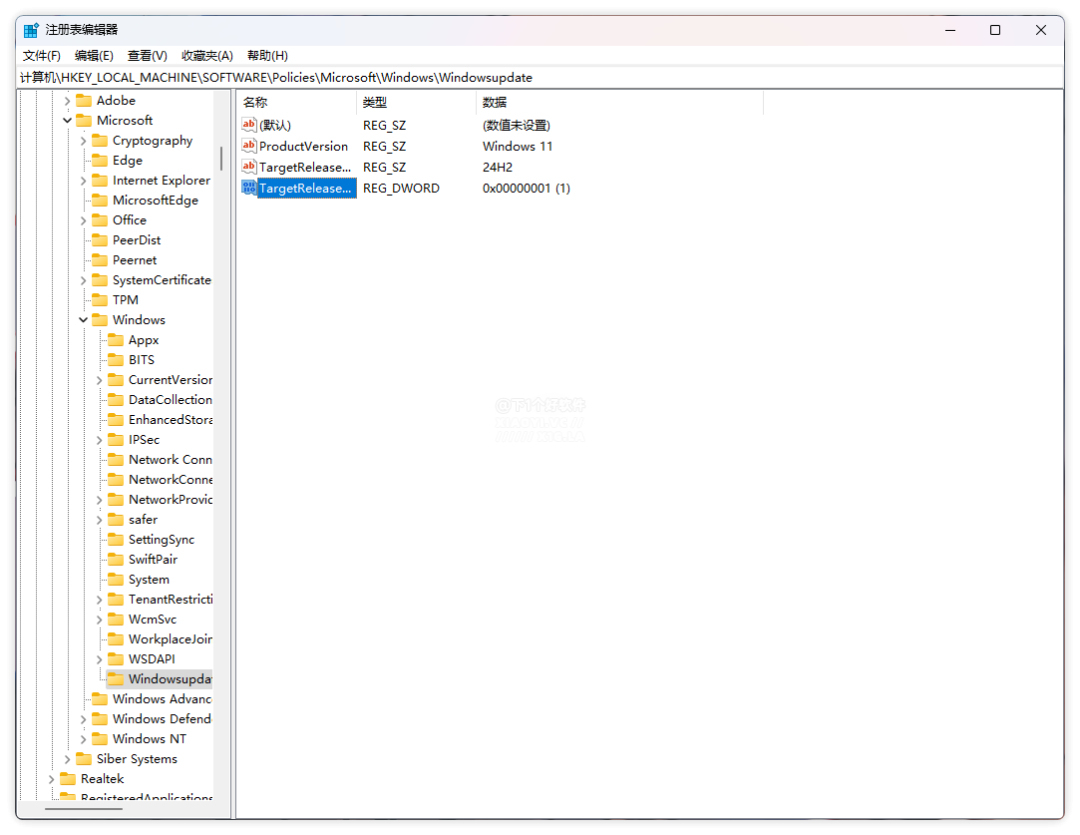Click the 类型 column header

pos(416,103)
